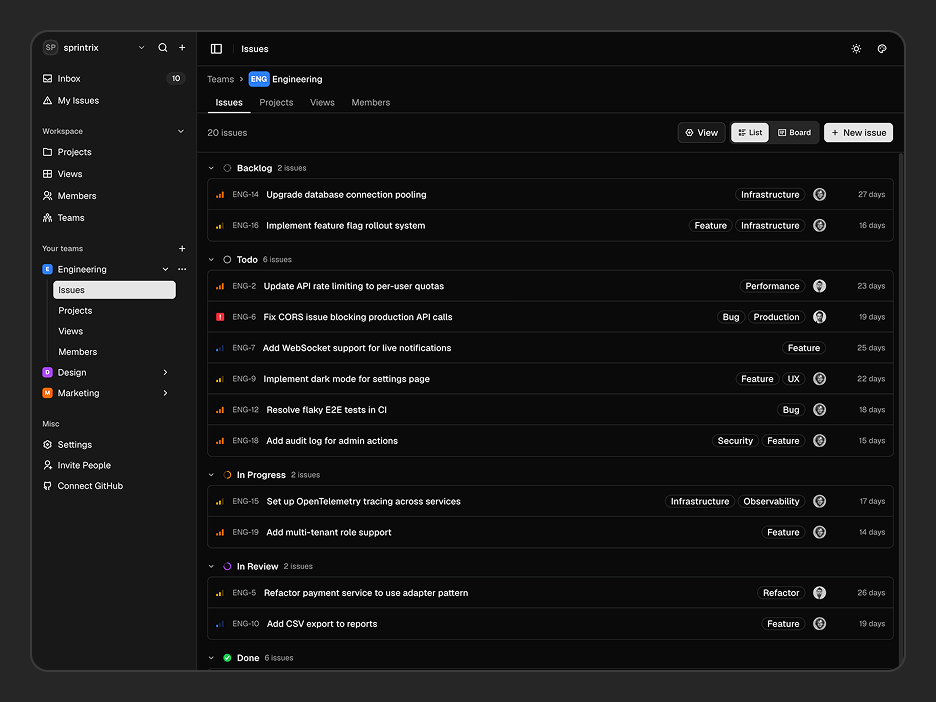Click Invite People in sidebar

click(x=113, y=465)
